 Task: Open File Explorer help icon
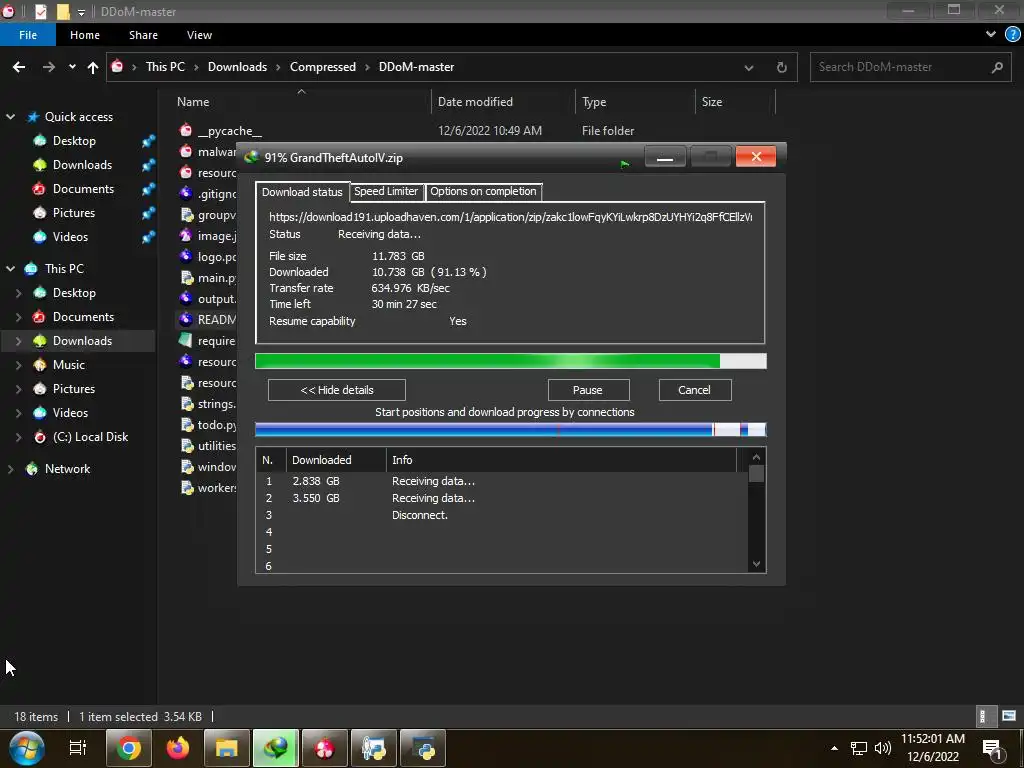point(1012,35)
